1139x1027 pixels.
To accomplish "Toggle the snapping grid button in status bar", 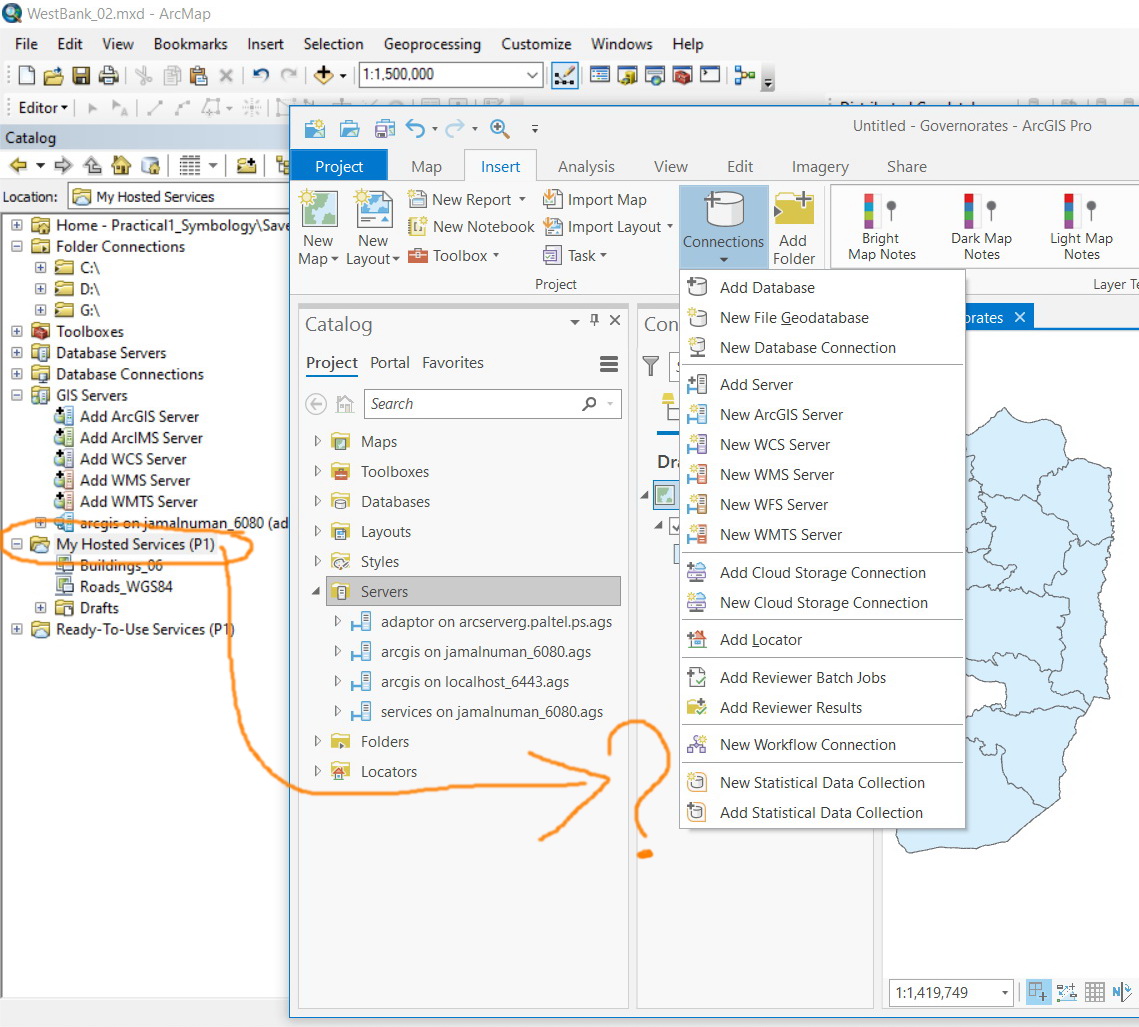I will coord(1039,992).
